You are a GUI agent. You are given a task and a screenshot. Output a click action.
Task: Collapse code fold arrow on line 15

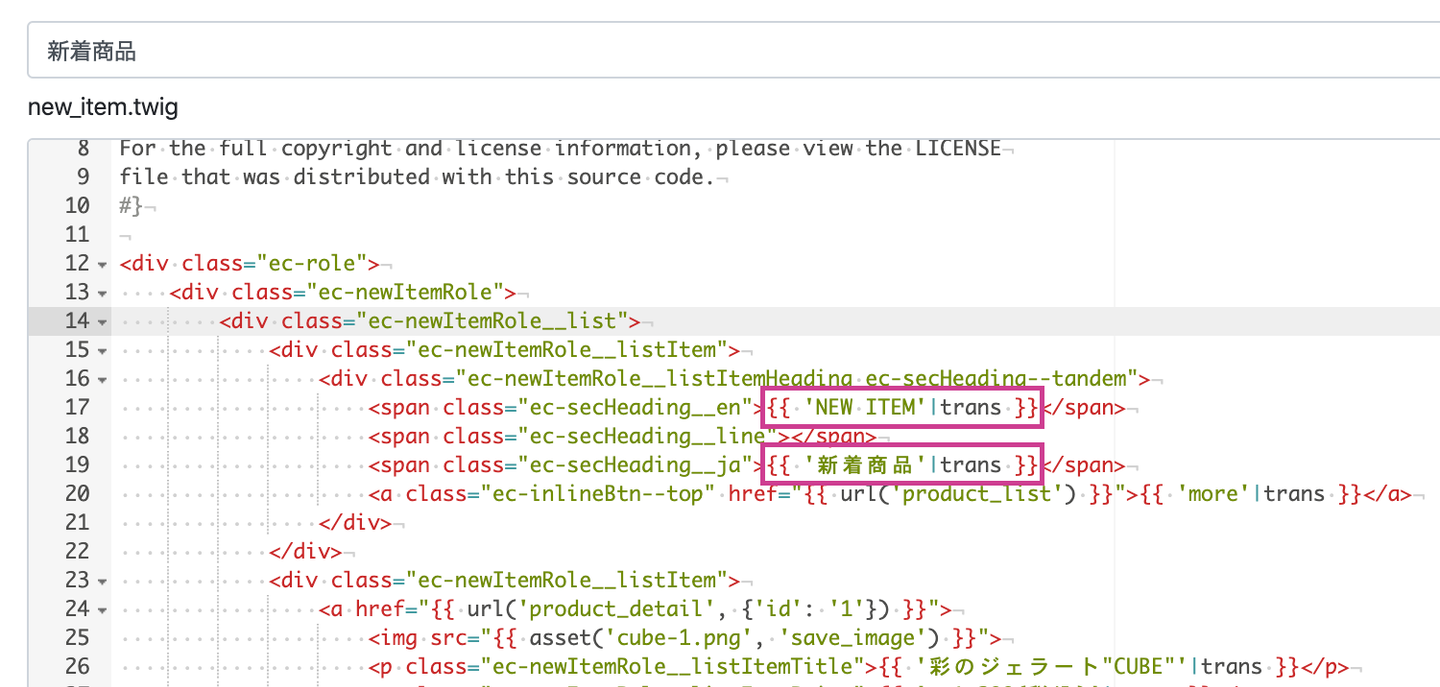pyautogui.click(x=102, y=351)
